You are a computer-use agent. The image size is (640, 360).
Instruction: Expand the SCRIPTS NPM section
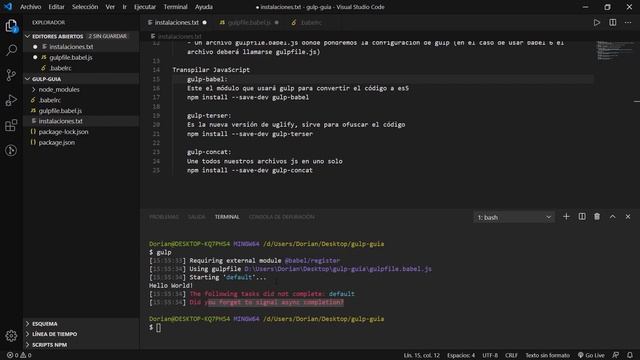click(81, 344)
